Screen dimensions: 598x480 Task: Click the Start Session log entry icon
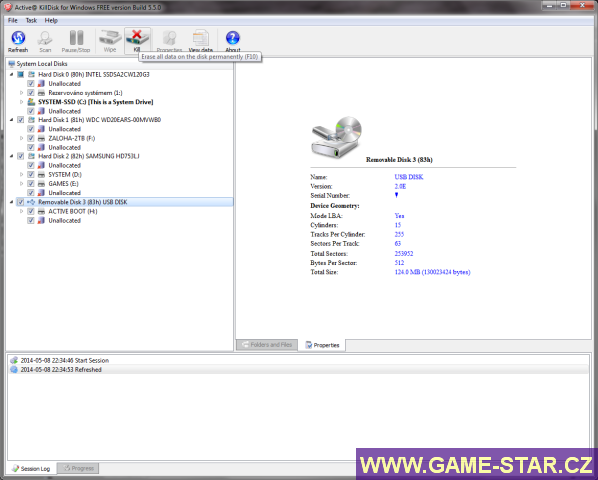(x=14, y=360)
